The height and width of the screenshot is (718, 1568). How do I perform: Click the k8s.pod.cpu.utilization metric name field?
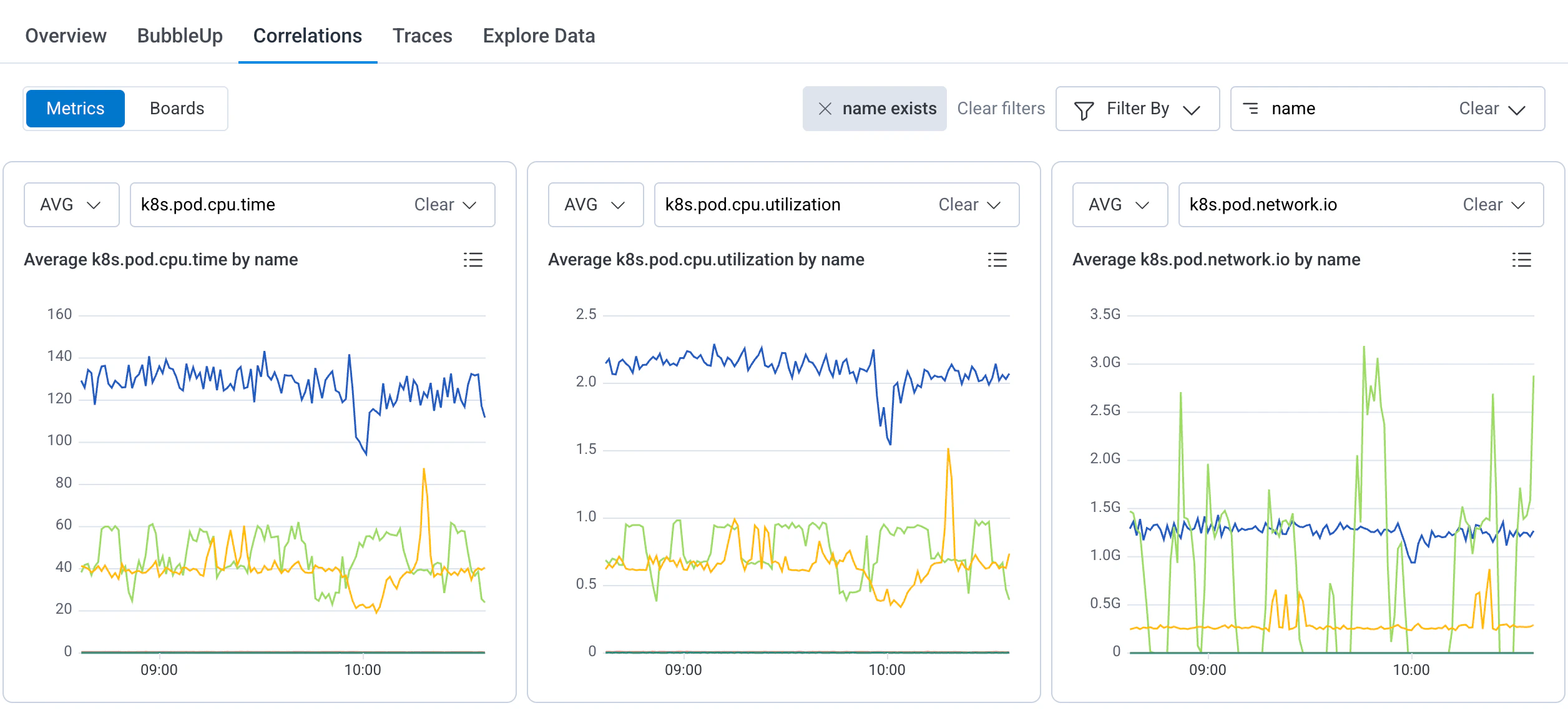(752, 204)
